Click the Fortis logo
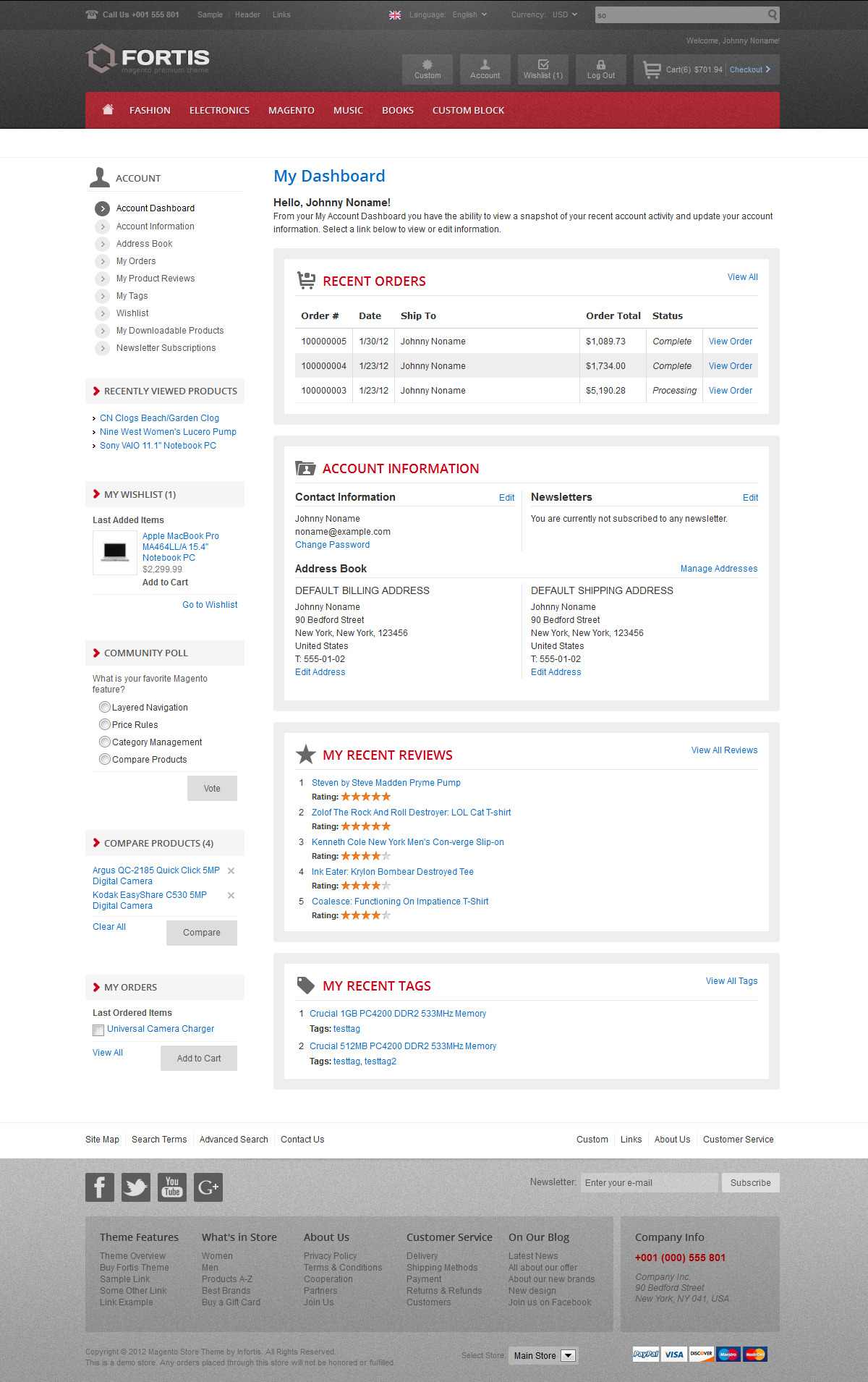This screenshot has width=868, height=1382. tap(148, 59)
